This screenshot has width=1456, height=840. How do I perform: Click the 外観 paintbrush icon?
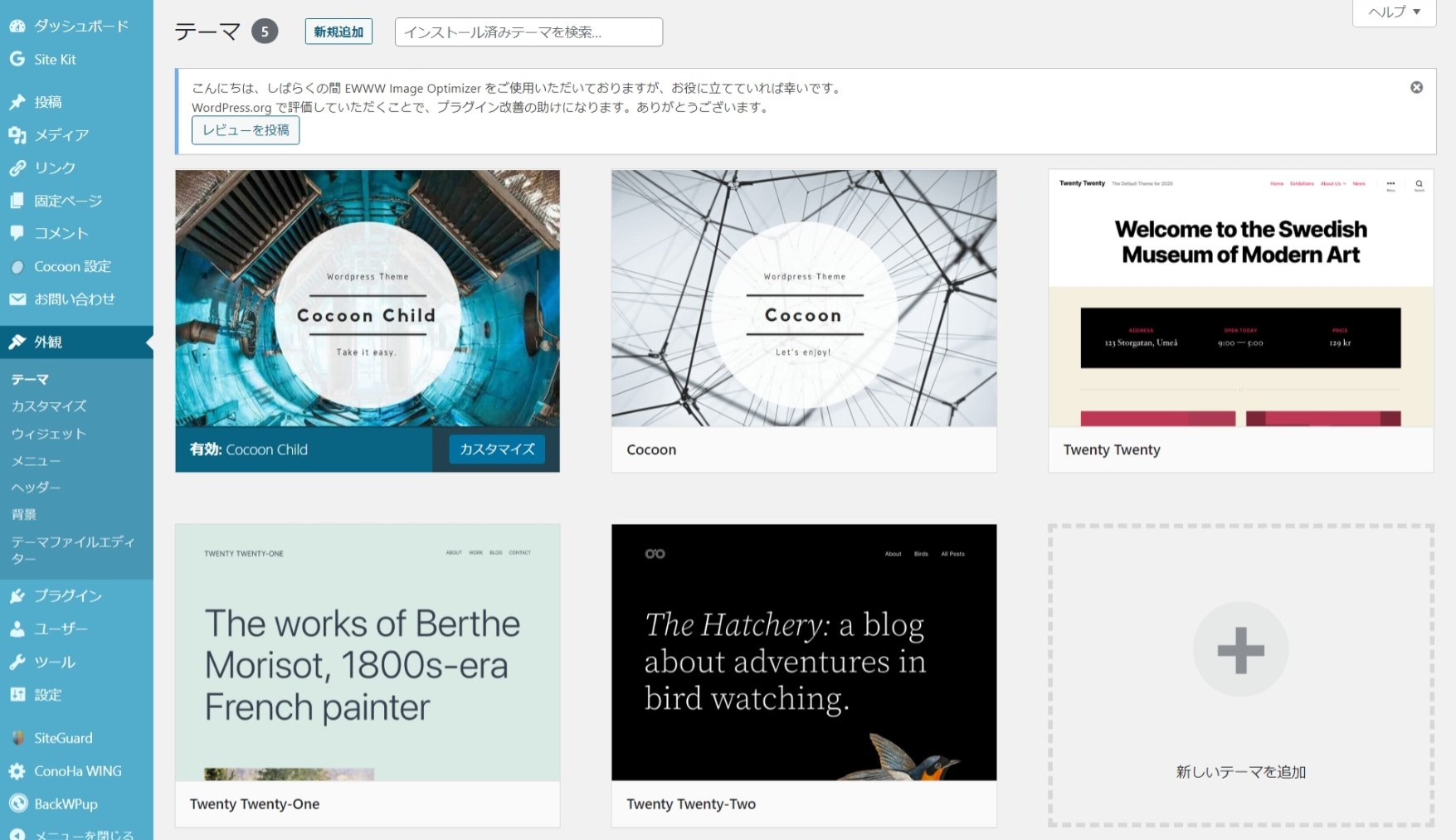pyautogui.click(x=17, y=342)
